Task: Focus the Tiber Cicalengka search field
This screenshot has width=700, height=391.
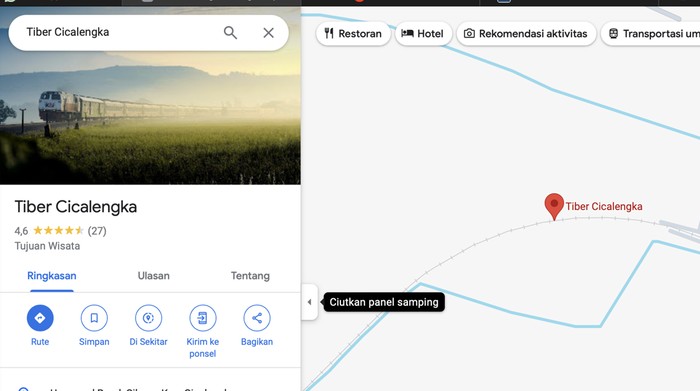Action: tap(121, 33)
